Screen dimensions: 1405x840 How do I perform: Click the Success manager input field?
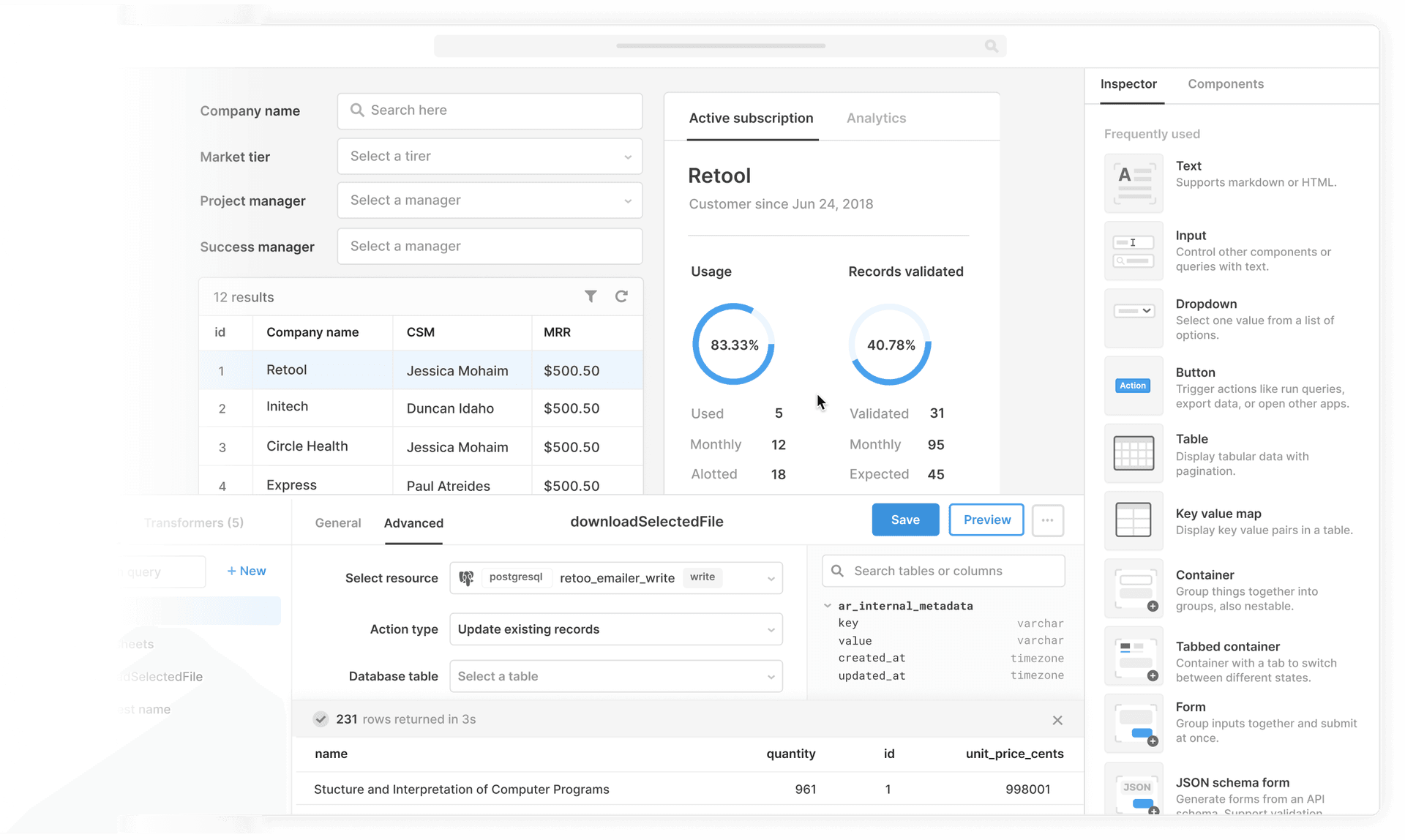pos(490,247)
